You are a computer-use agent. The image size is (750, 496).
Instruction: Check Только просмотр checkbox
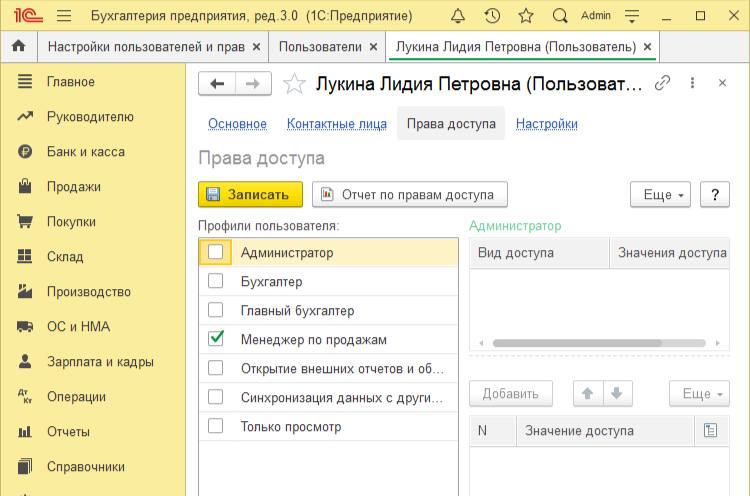tap(216, 426)
